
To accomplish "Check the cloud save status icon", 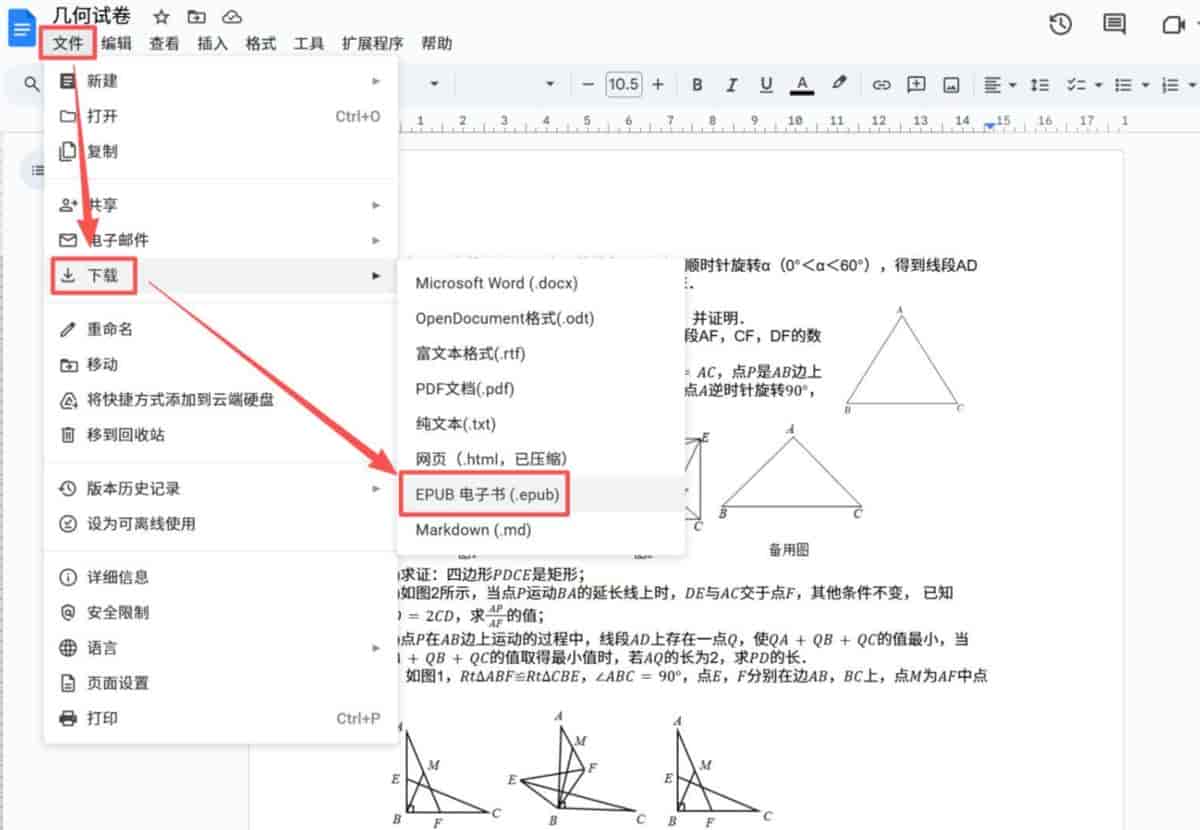I will pos(232,17).
